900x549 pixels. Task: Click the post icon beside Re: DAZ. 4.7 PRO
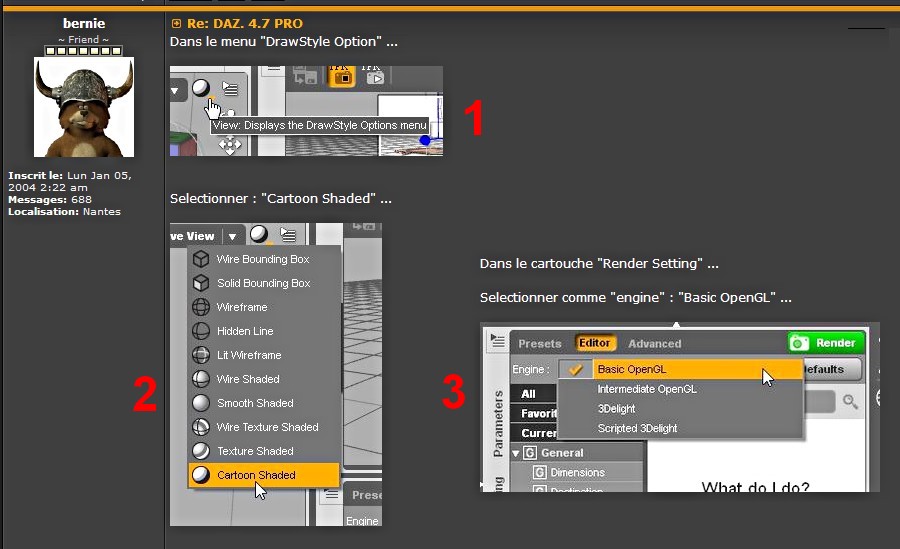pyautogui.click(x=176, y=24)
